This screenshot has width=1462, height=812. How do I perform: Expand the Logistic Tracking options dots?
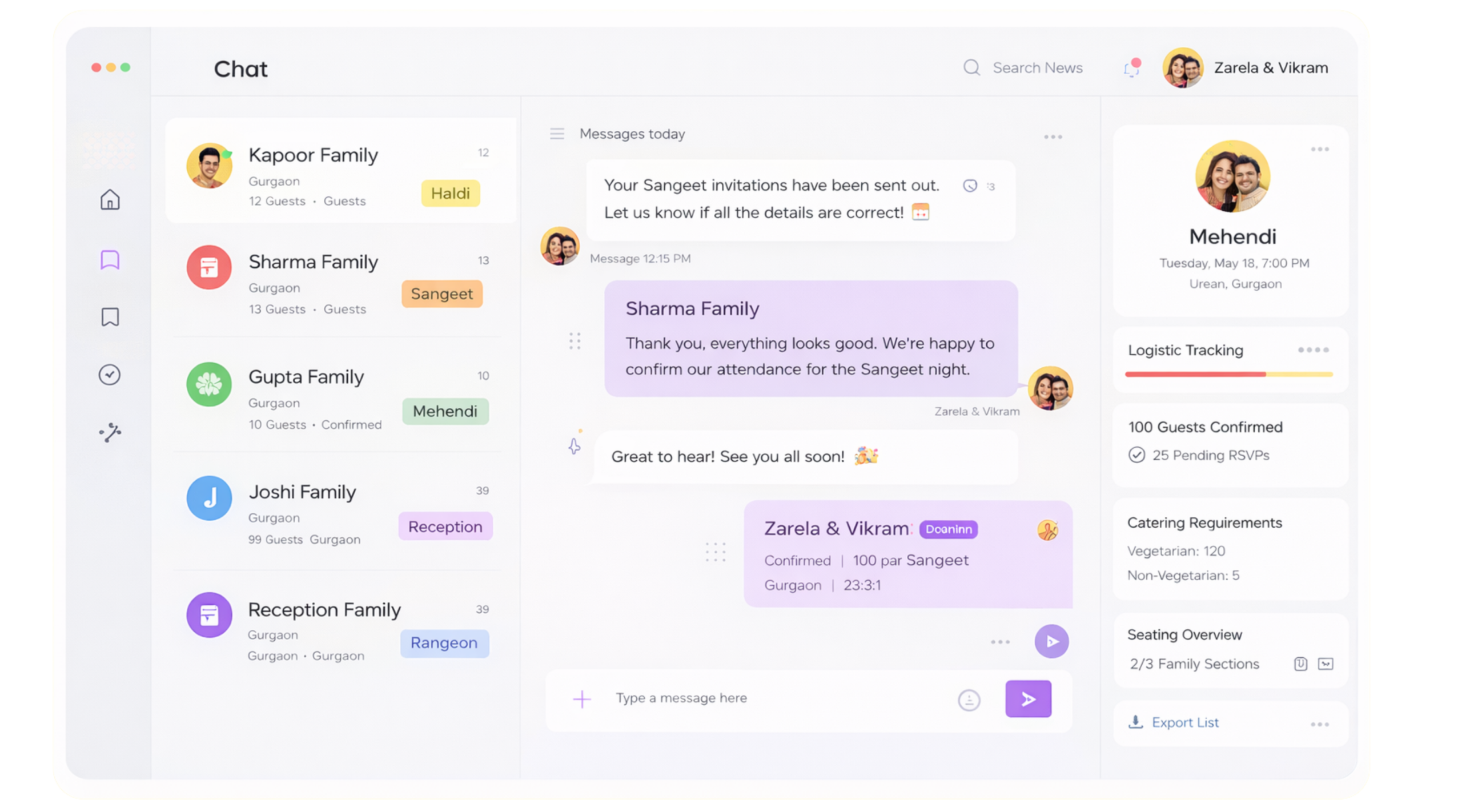(1313, 350)
